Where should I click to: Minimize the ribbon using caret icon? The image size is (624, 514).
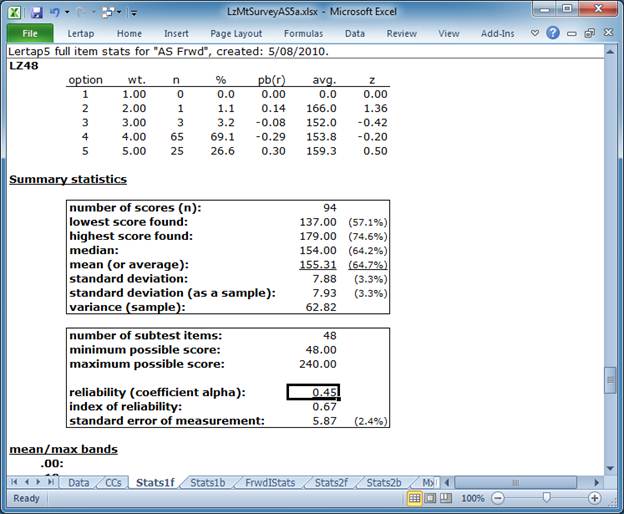(x=534, y=33)
